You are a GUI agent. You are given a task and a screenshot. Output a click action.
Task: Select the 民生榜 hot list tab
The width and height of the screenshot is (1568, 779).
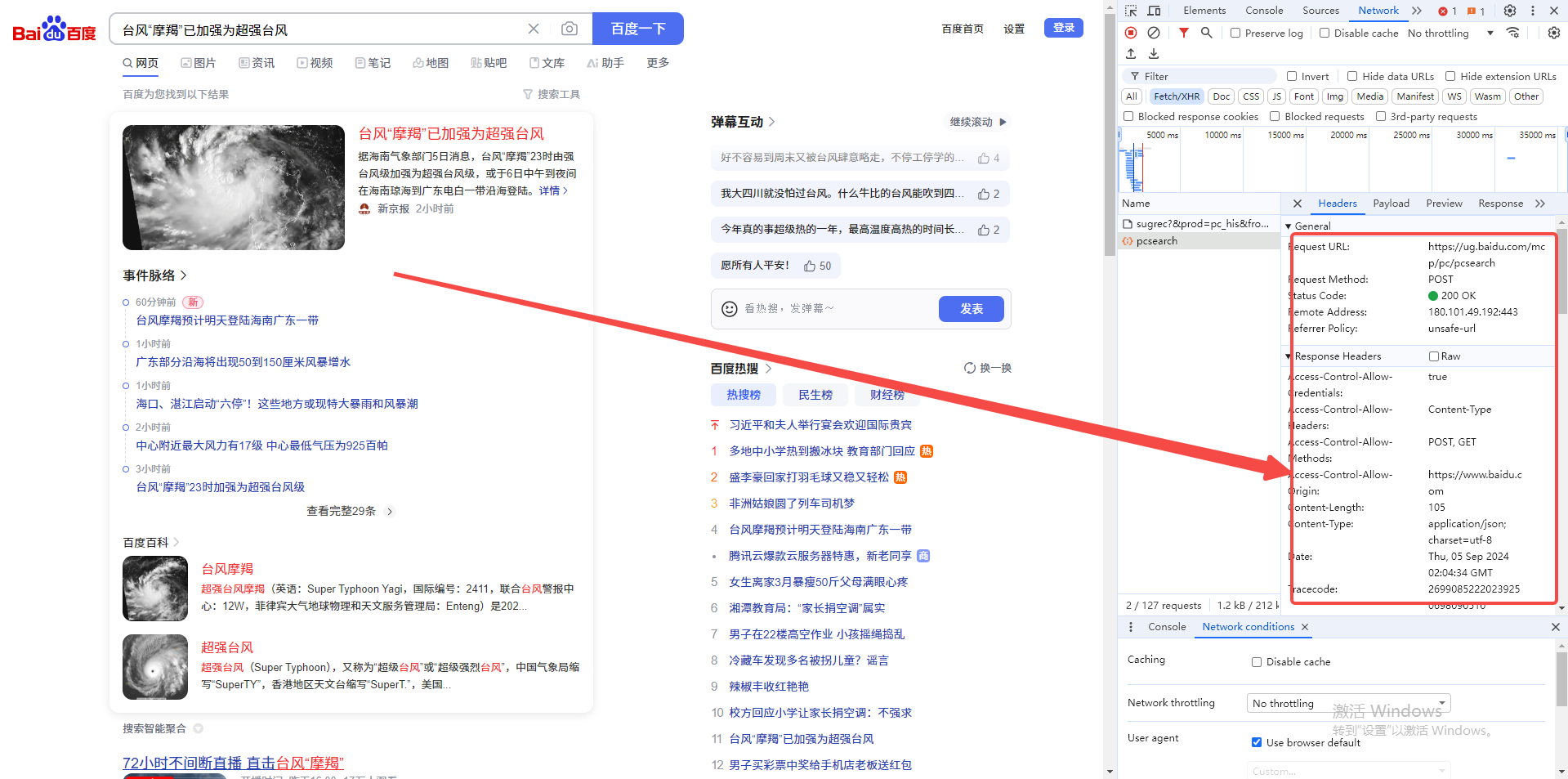click(x=815, y=395)
